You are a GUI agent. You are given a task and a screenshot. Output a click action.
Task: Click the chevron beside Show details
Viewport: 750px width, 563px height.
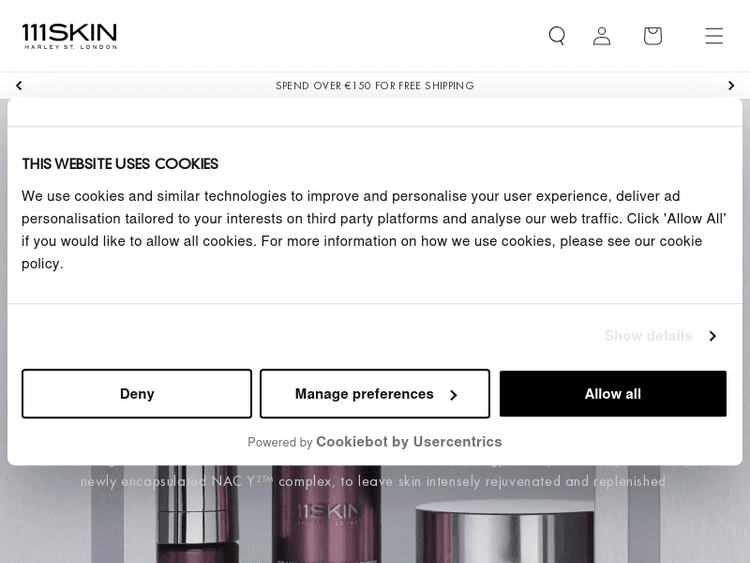click(x=712, y=336)
